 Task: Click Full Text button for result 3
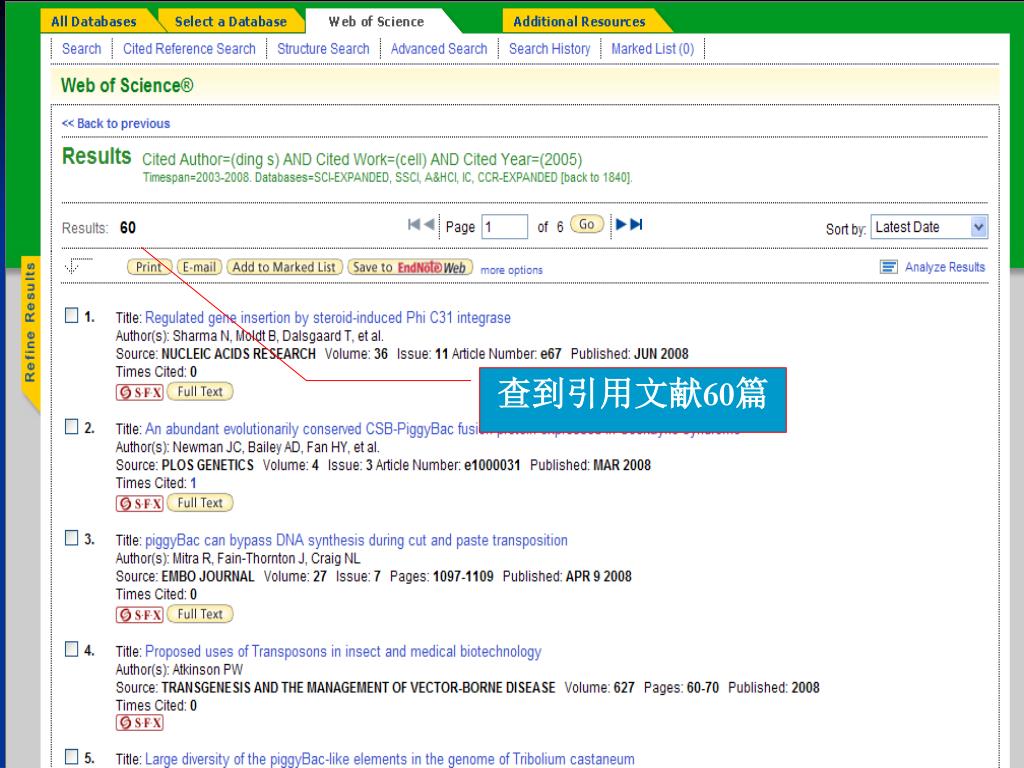click(x=200, y=614)
